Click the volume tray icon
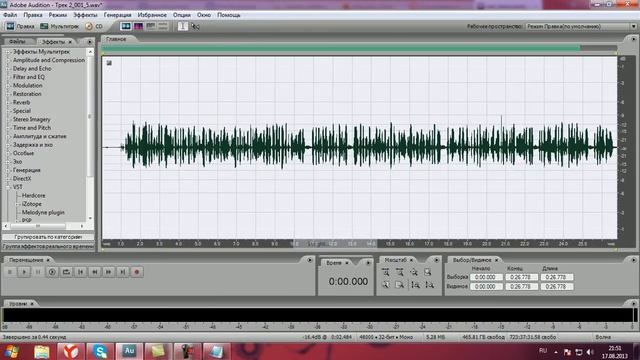 [590, 352]
